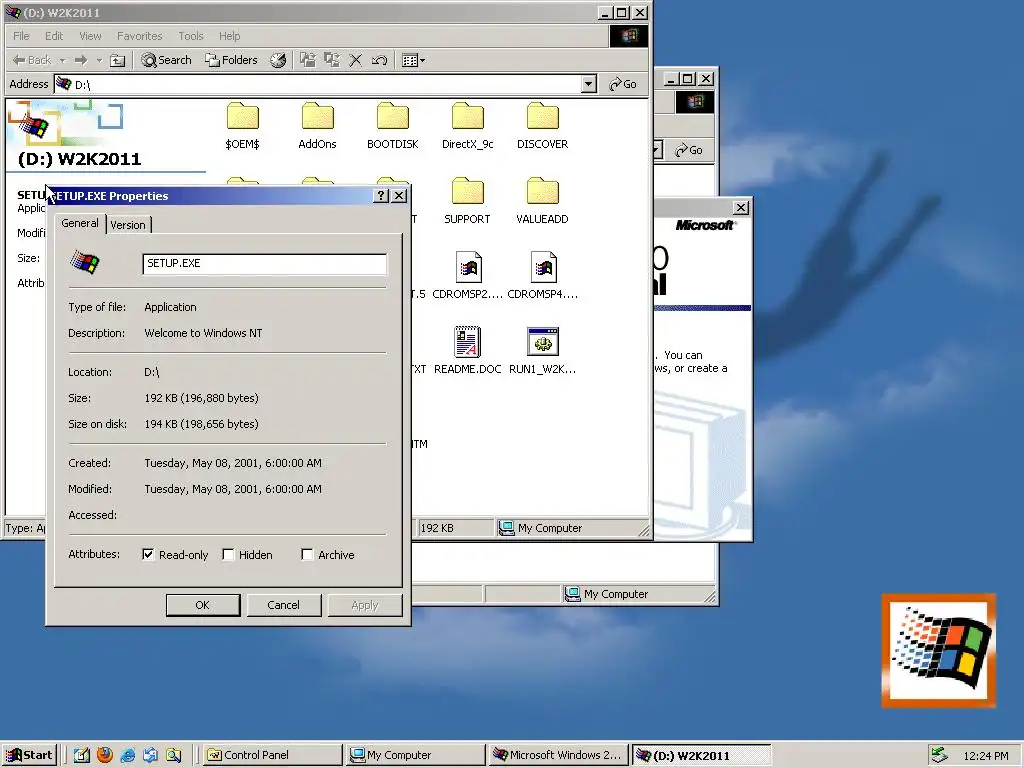Image resolution: width=1024 pixels, height=768 pixels.
Task: Open the Edit menu
Action: point(54,36)
